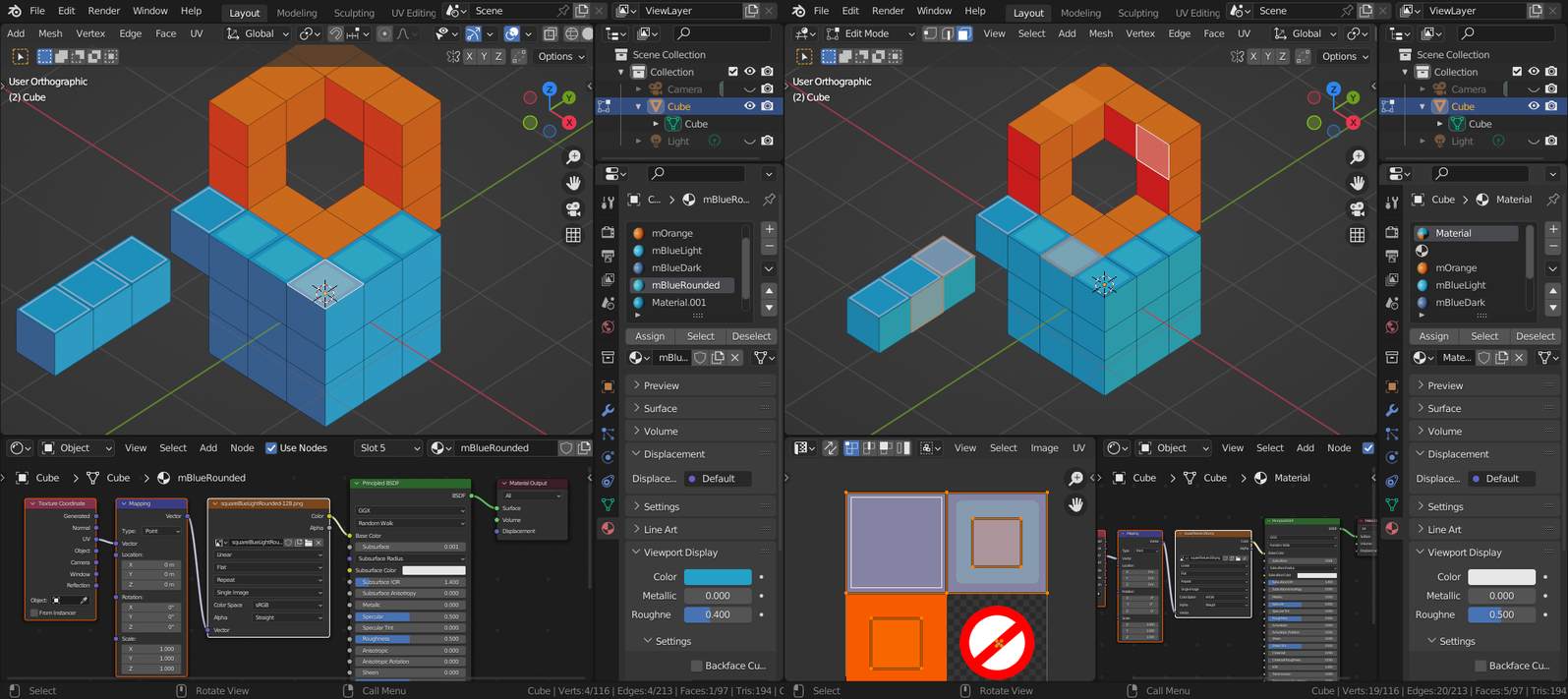Toggle Collection exclude checkbox in right outliner
The width and height of the screenshot is (1568, 699).
tap(1517, 72)
